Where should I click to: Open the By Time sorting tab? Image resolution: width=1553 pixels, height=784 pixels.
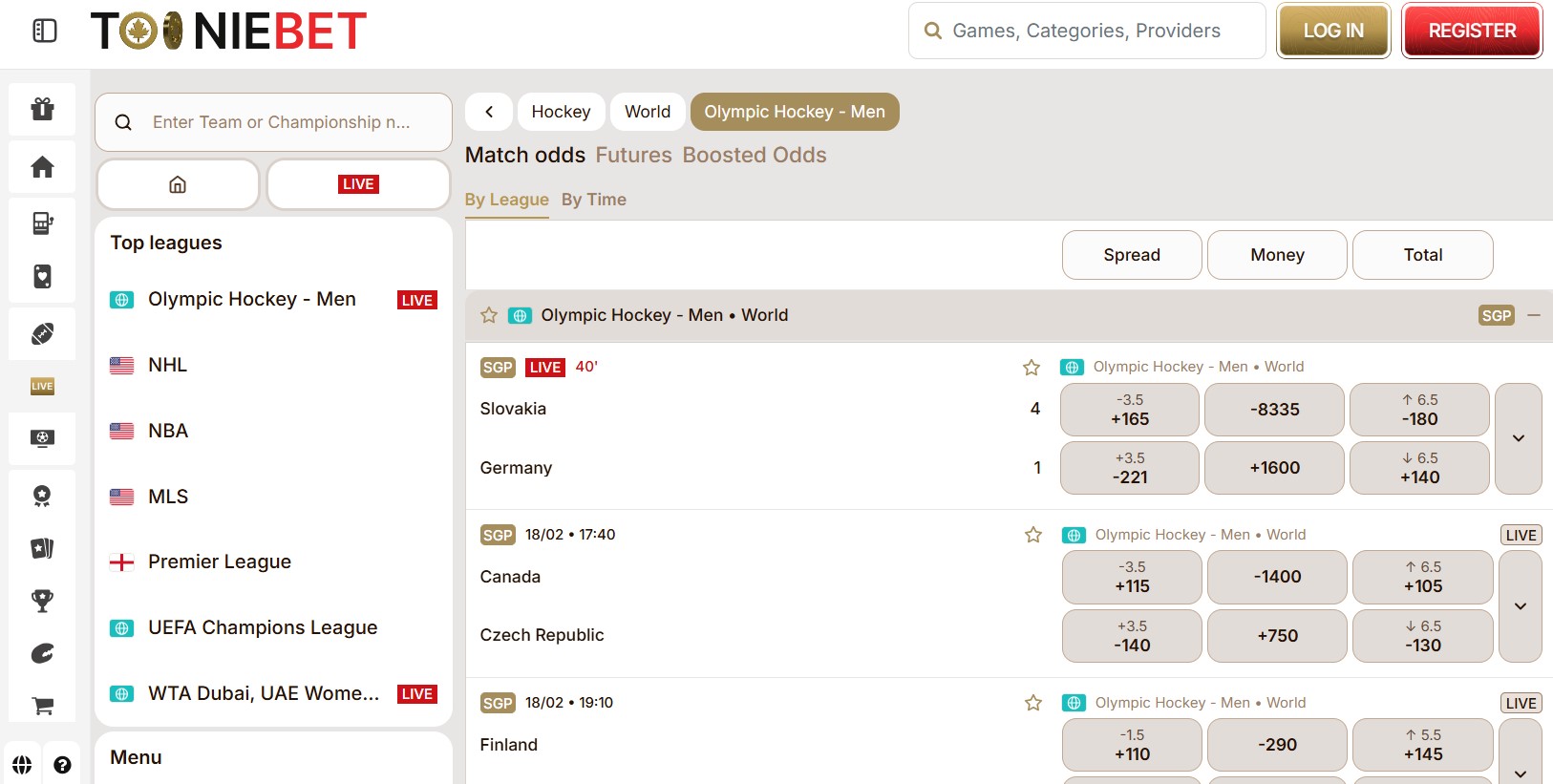pyautogui.click(x=593, y=200)
